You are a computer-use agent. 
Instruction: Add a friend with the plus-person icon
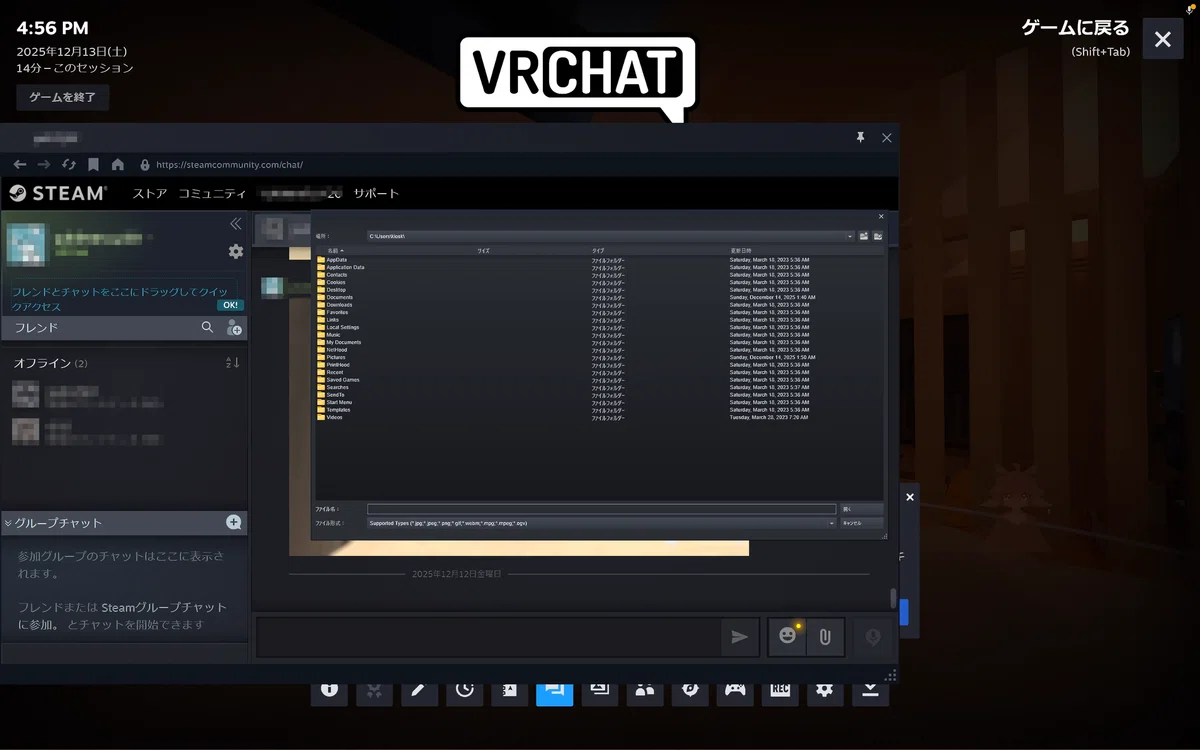[234, 327]
